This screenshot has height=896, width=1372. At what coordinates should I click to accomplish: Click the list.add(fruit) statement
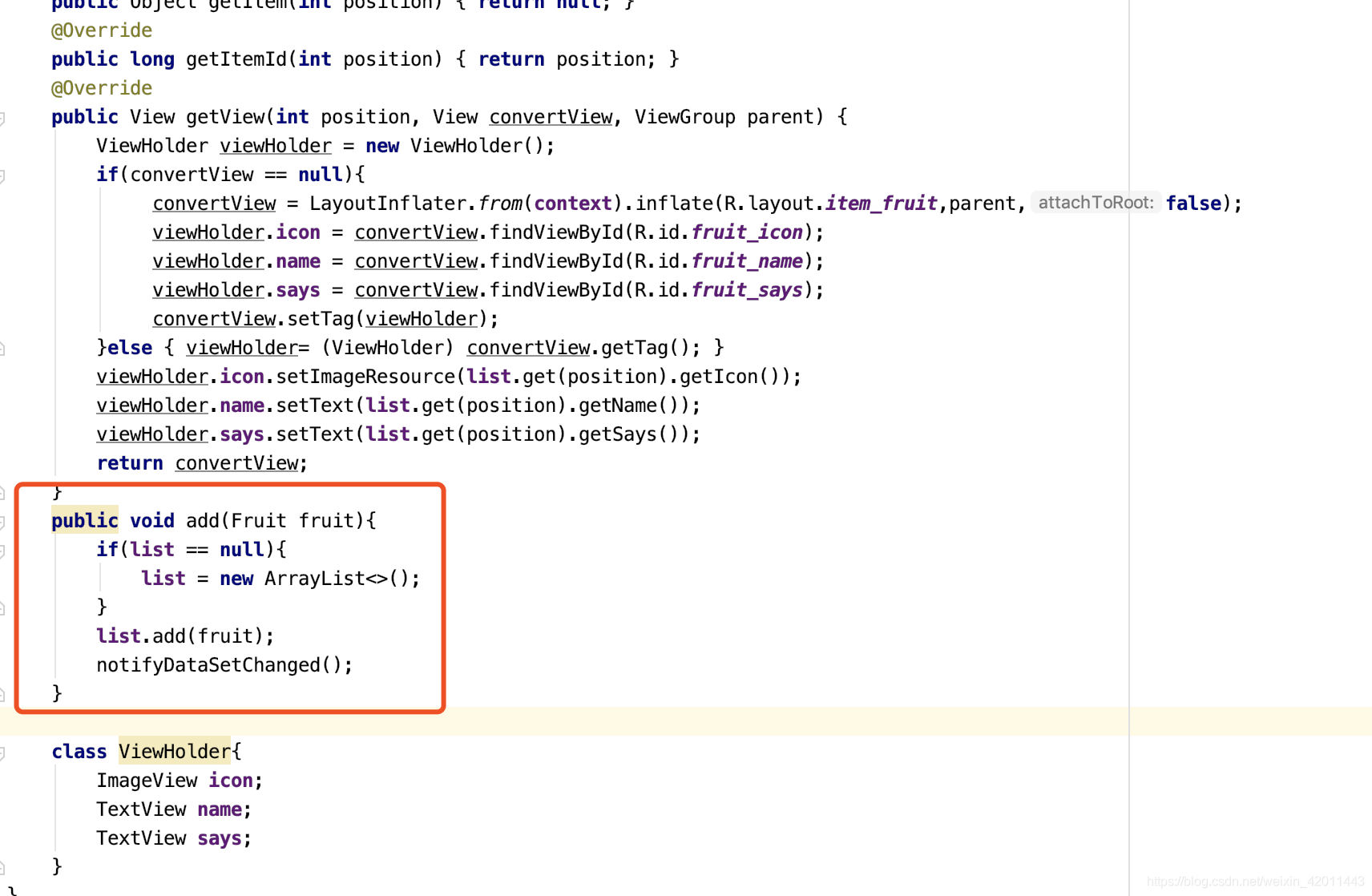pos(185,636)
